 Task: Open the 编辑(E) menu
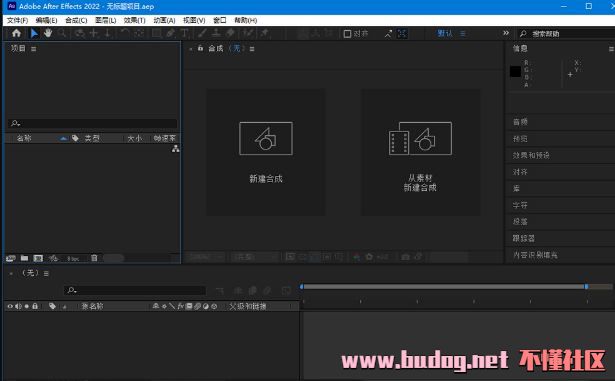pyautogui.click(x=46, y=20)
